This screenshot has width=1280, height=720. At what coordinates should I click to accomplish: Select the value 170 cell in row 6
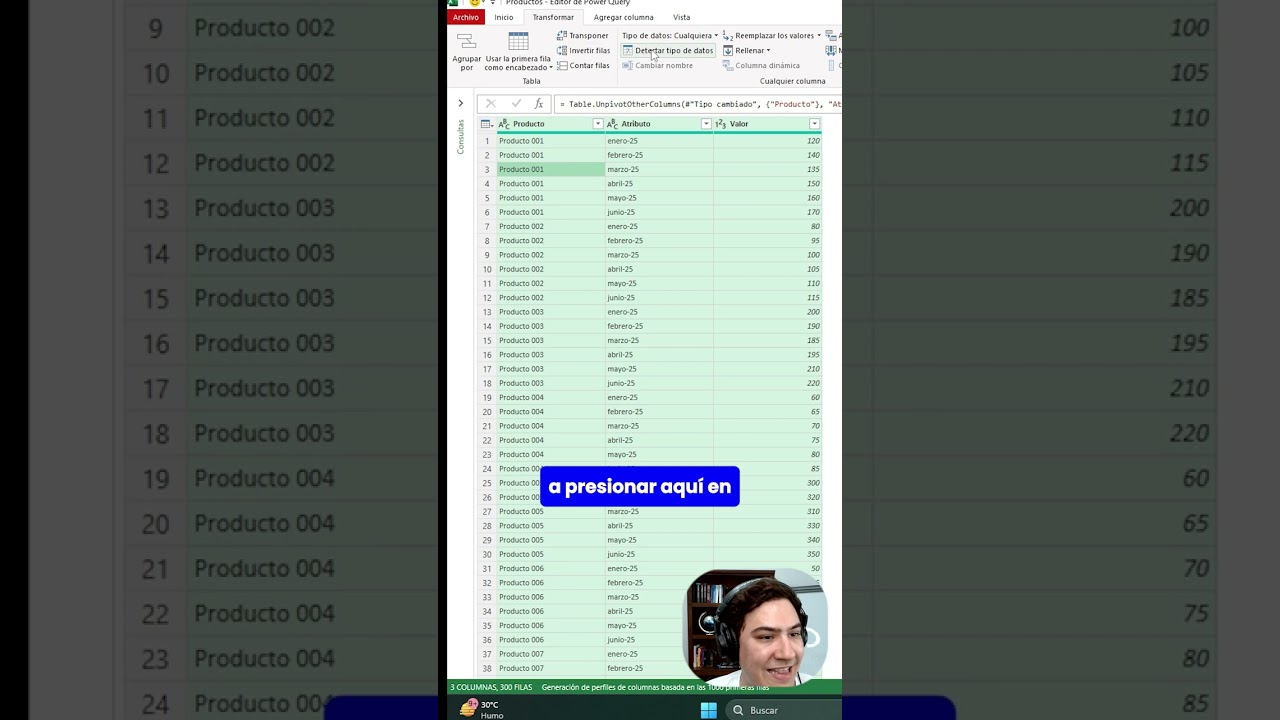point(767,212)
